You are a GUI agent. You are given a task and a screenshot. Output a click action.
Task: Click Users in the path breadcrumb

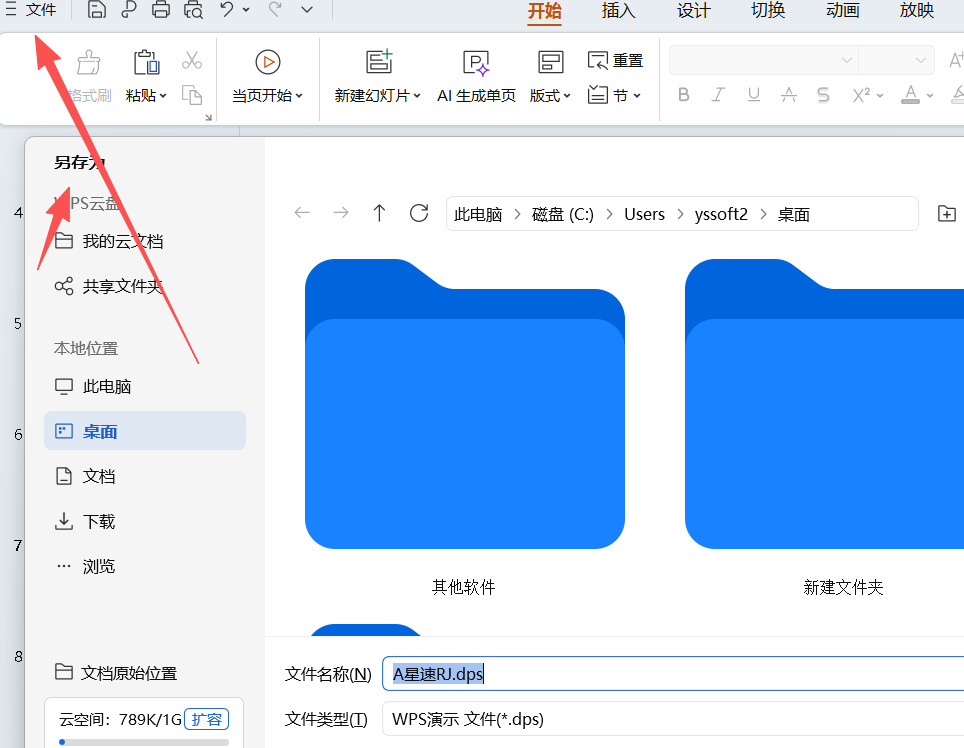(644, 214)
